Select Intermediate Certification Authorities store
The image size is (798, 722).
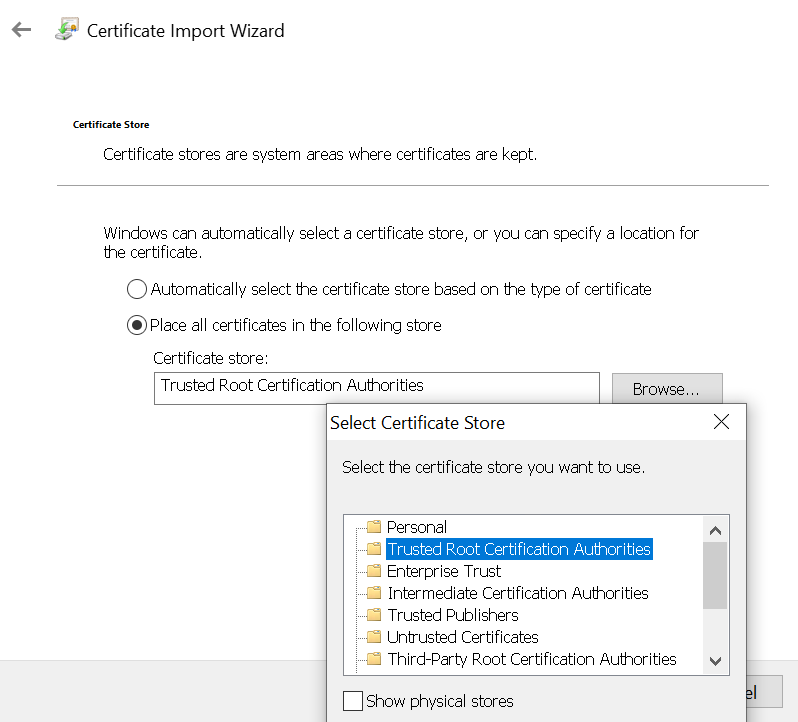point(518,593)
